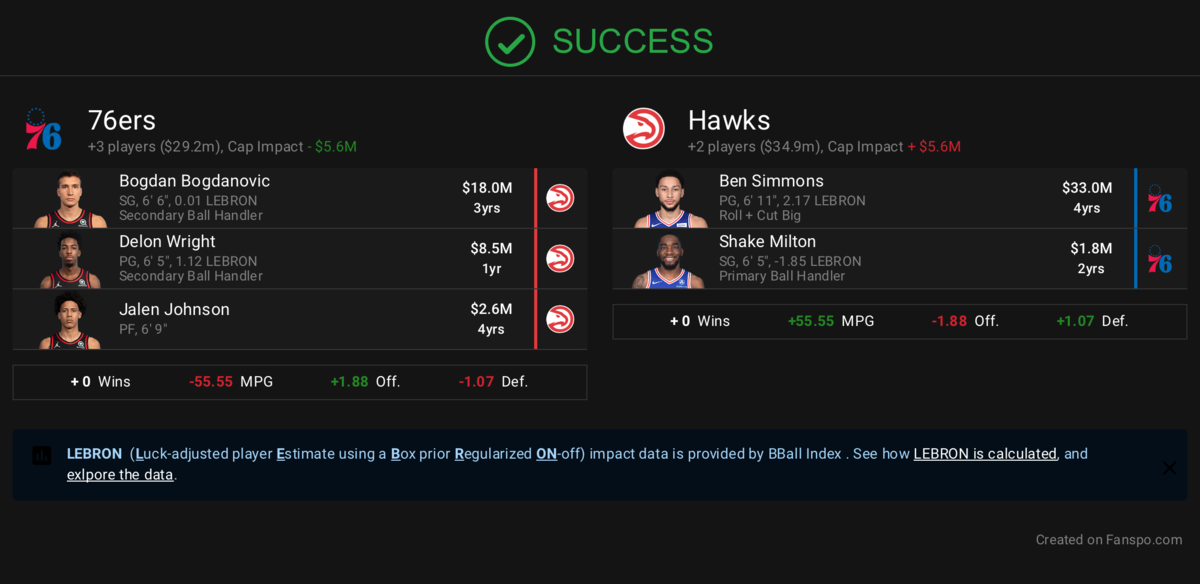Open the 'explore the data' link

(x=120, y=475)
